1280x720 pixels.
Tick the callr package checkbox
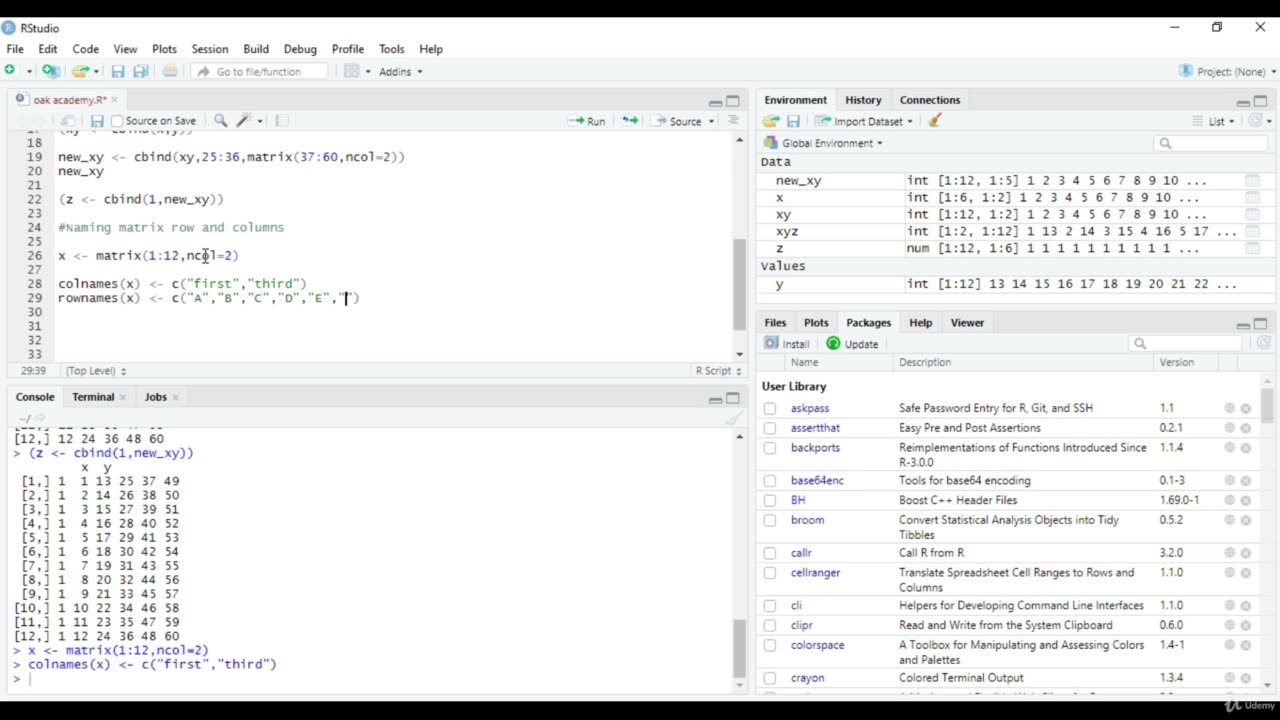pyautogui.click(x=770, y=553)
